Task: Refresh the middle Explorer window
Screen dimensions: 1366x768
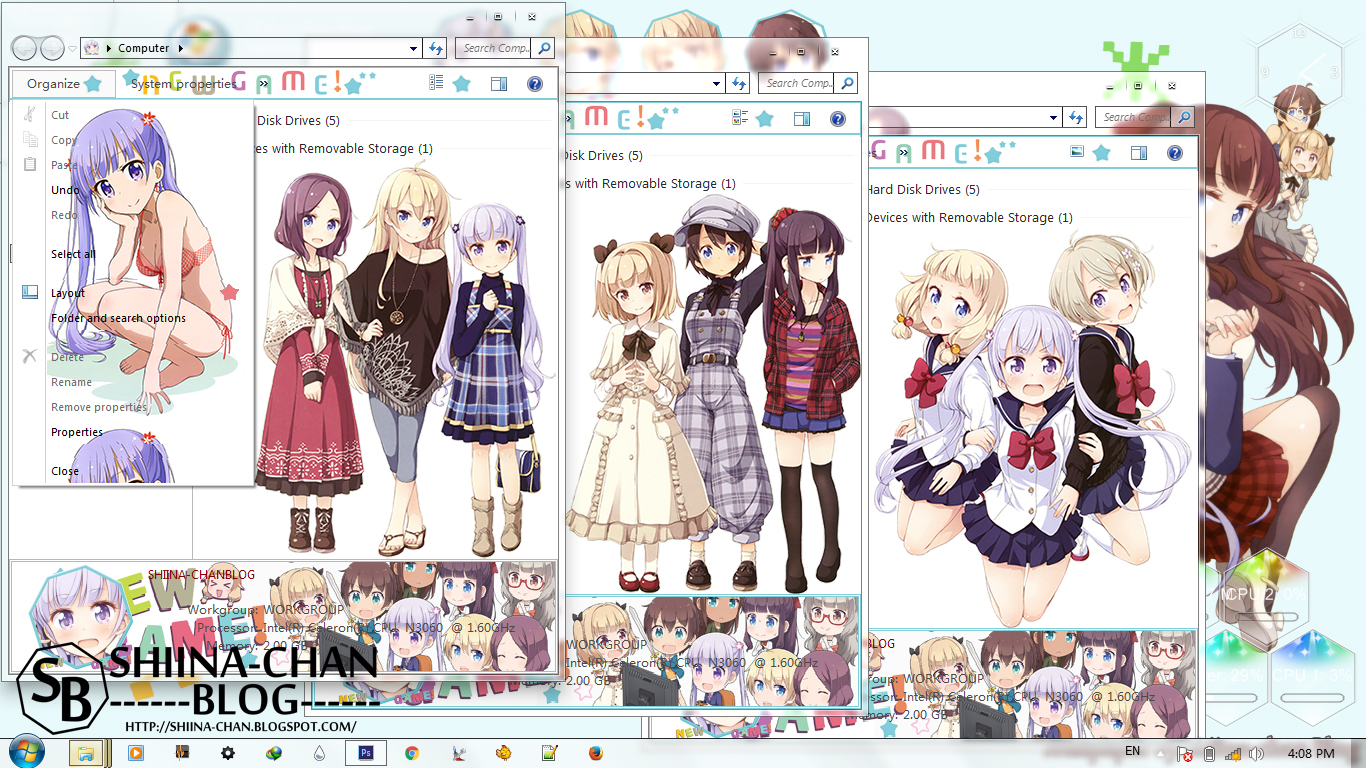Action: (739, 84)
